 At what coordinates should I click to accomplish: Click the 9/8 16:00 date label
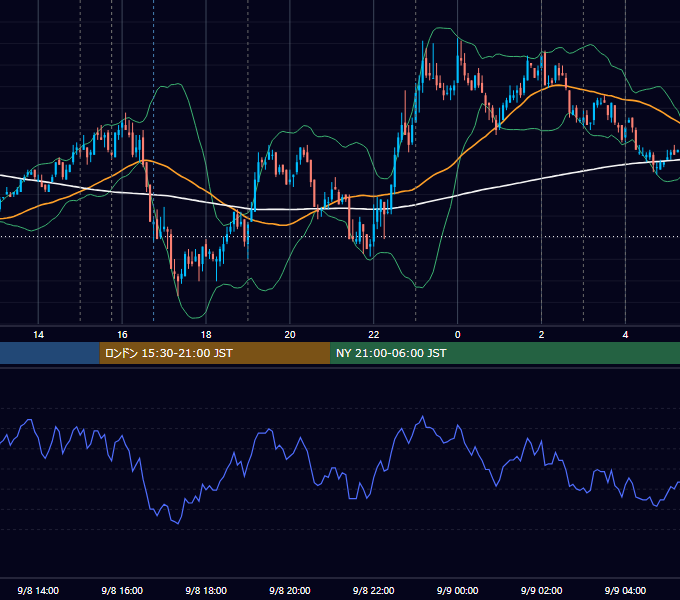pos(122,590)
